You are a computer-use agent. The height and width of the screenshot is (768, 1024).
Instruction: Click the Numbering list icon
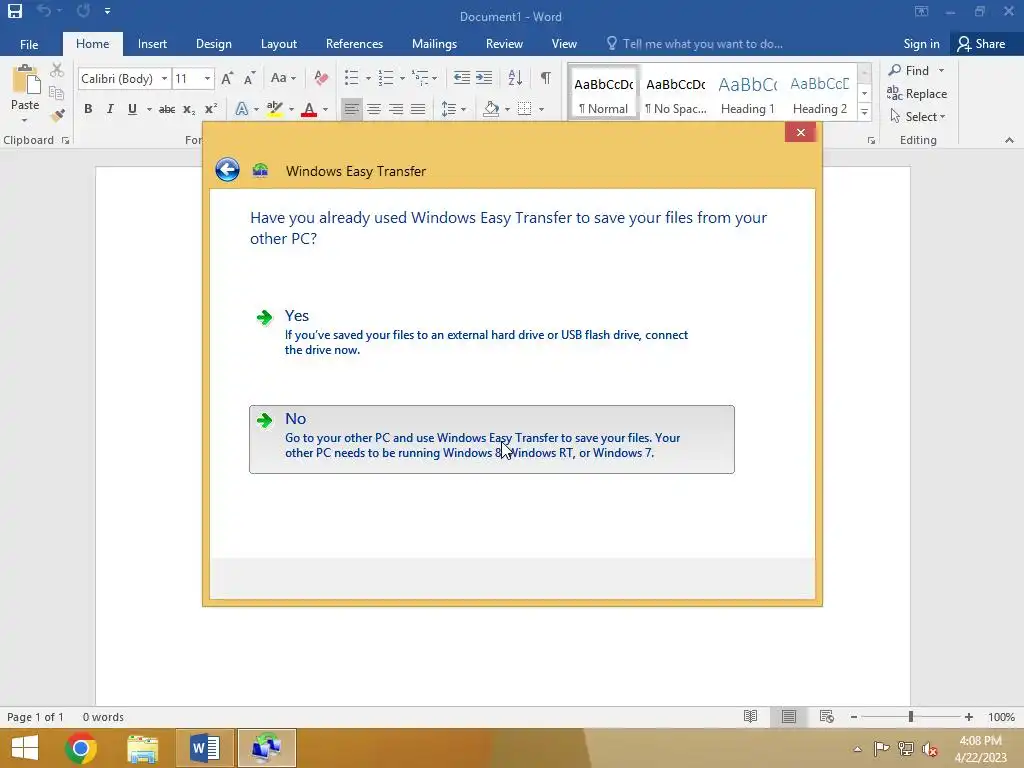click(386, 78)
